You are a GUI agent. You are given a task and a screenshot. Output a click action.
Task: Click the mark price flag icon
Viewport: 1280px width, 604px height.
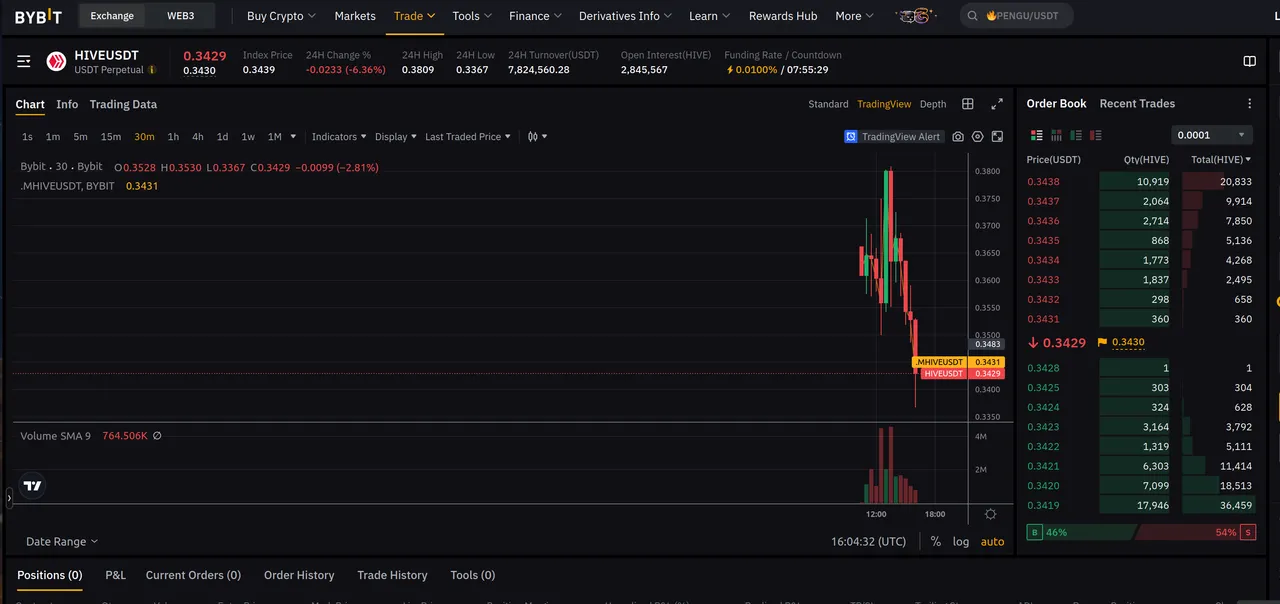pyautogui.click(x=1102, y=342)
